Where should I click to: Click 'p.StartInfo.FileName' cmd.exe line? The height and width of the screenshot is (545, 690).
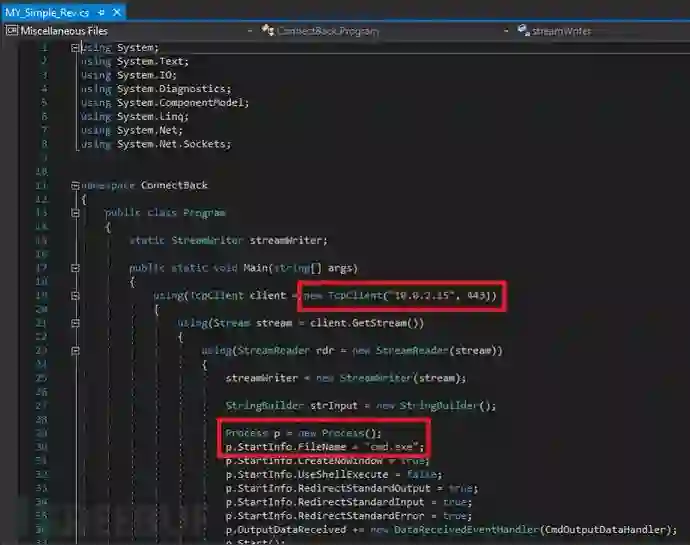click(325, 447)
